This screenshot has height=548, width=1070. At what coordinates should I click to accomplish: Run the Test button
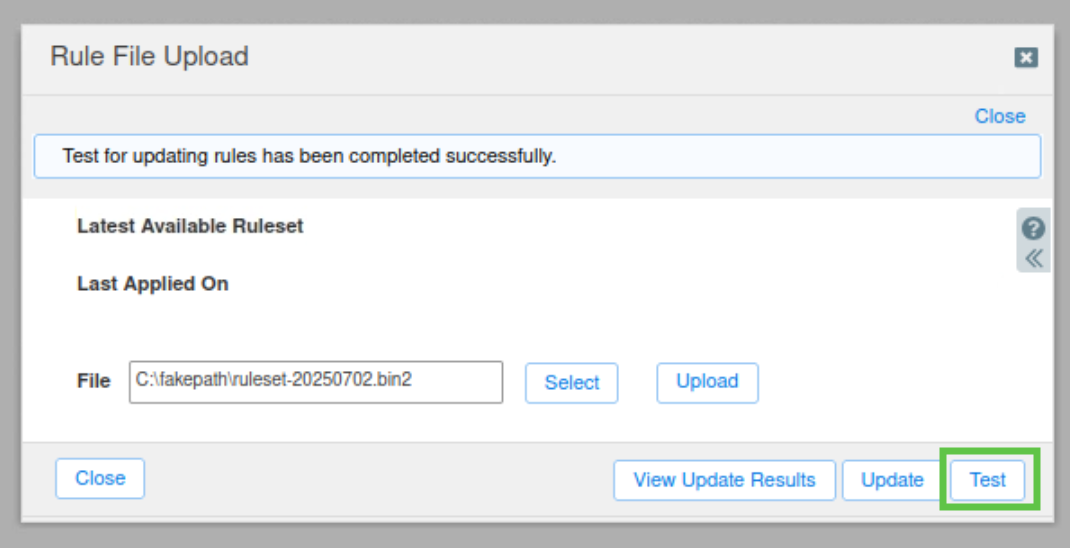tap(987, 480)
